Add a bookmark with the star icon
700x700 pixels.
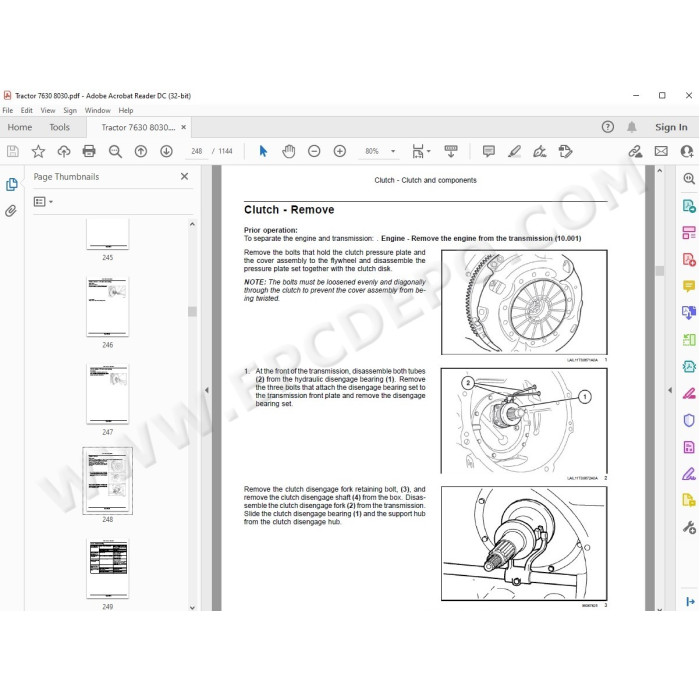tap(38, 151)
